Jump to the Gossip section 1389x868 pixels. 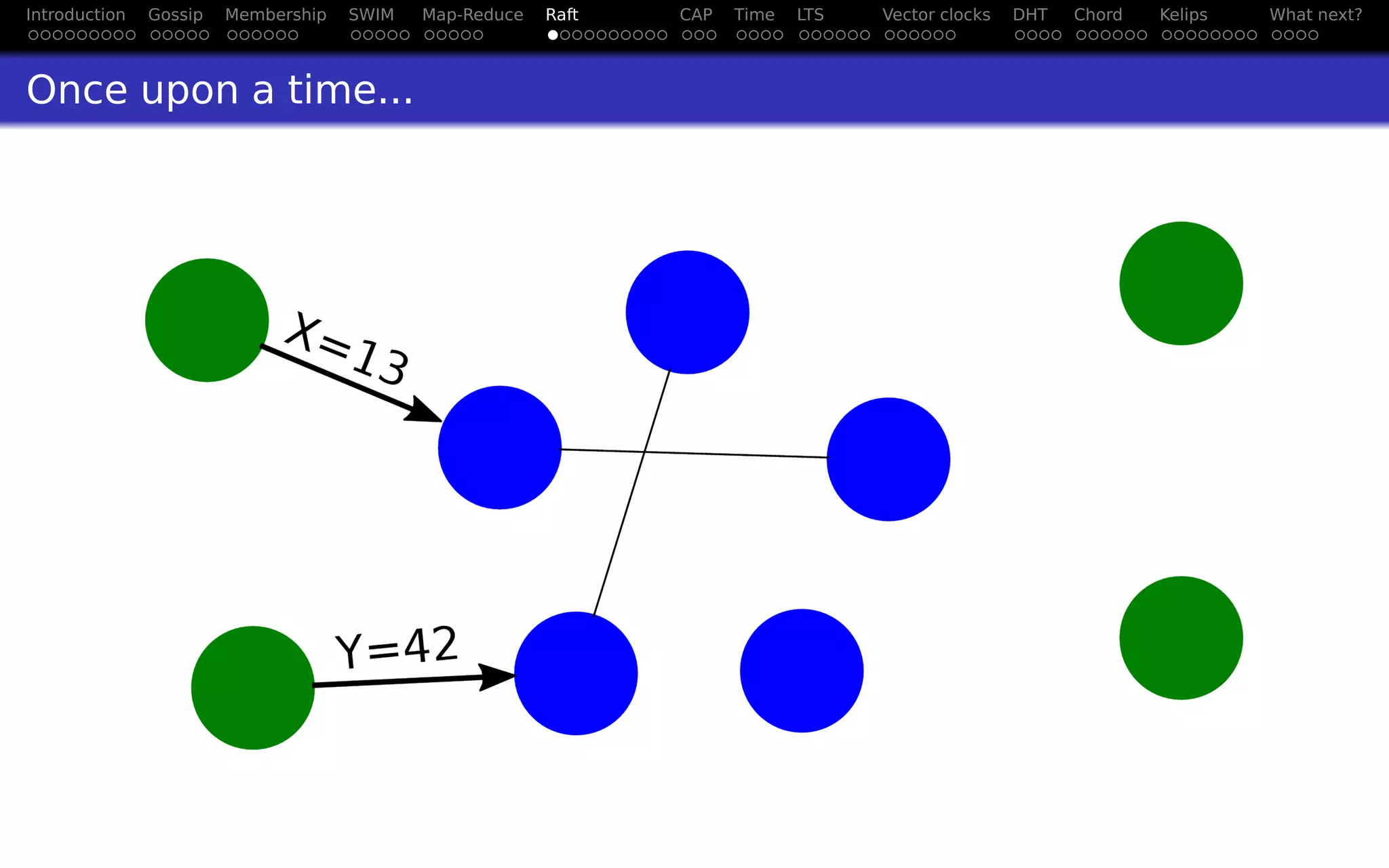(x=175, y=15)
